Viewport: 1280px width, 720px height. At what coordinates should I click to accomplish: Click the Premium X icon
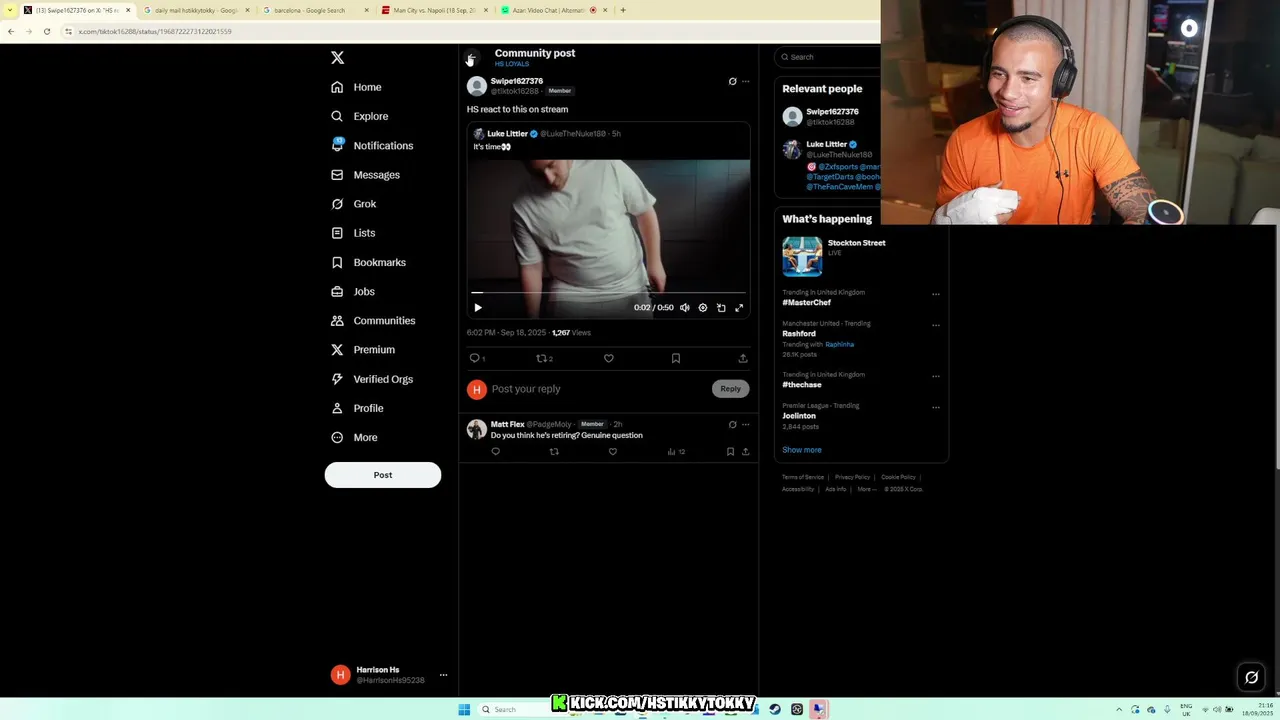click(337, 350)
